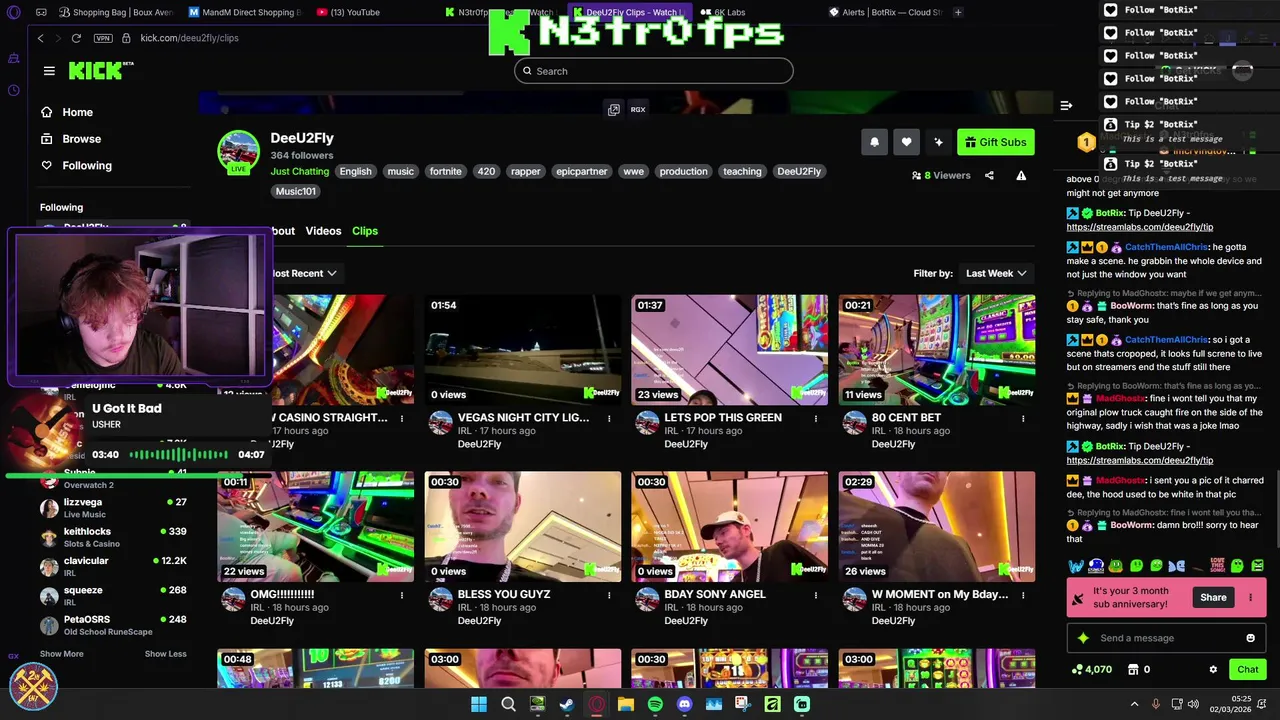Screen dimensions: 1280x720
Task: Open options for 80 CENT BET clip
Action: [x=1023, y=418]
